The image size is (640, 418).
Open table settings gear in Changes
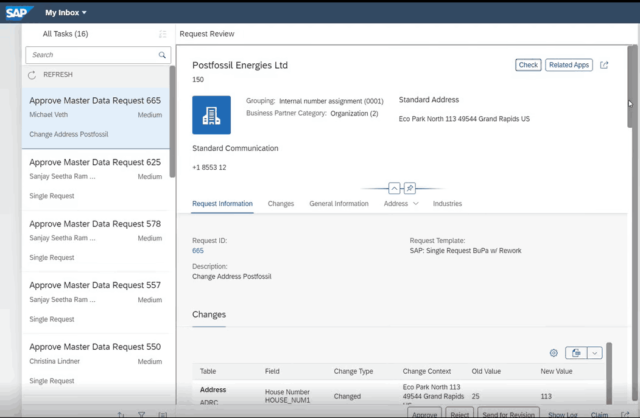(x=553, y=353)
